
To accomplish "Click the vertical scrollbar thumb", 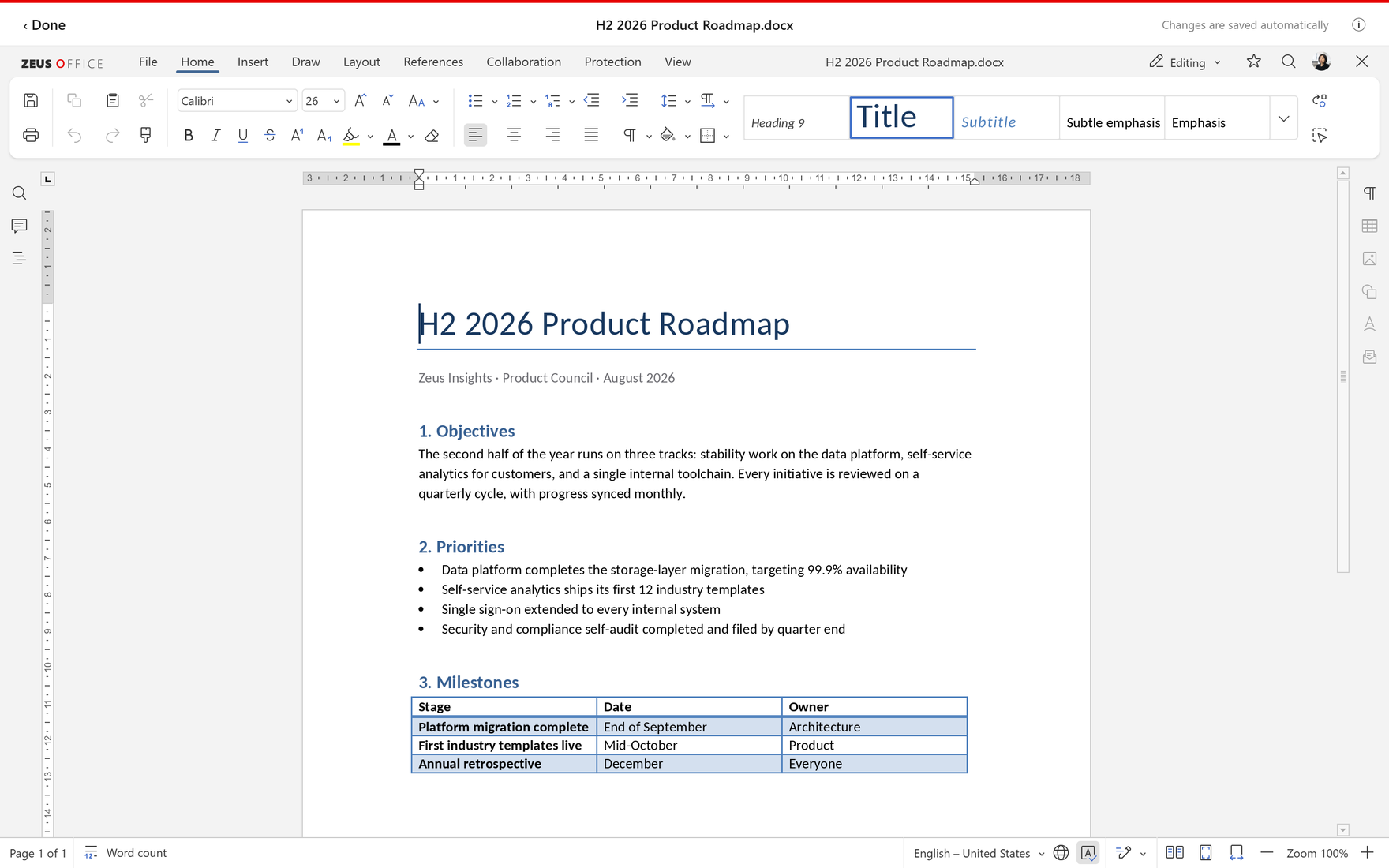I will [1342, 376].
